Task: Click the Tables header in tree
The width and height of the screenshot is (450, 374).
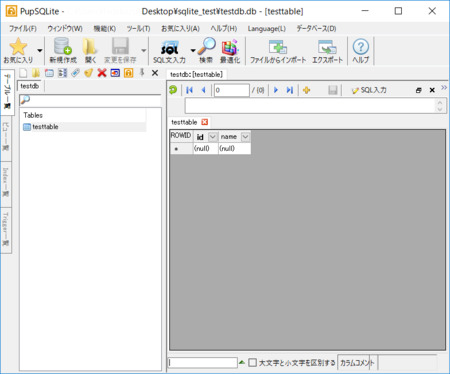Action: (x=33, y=115)
